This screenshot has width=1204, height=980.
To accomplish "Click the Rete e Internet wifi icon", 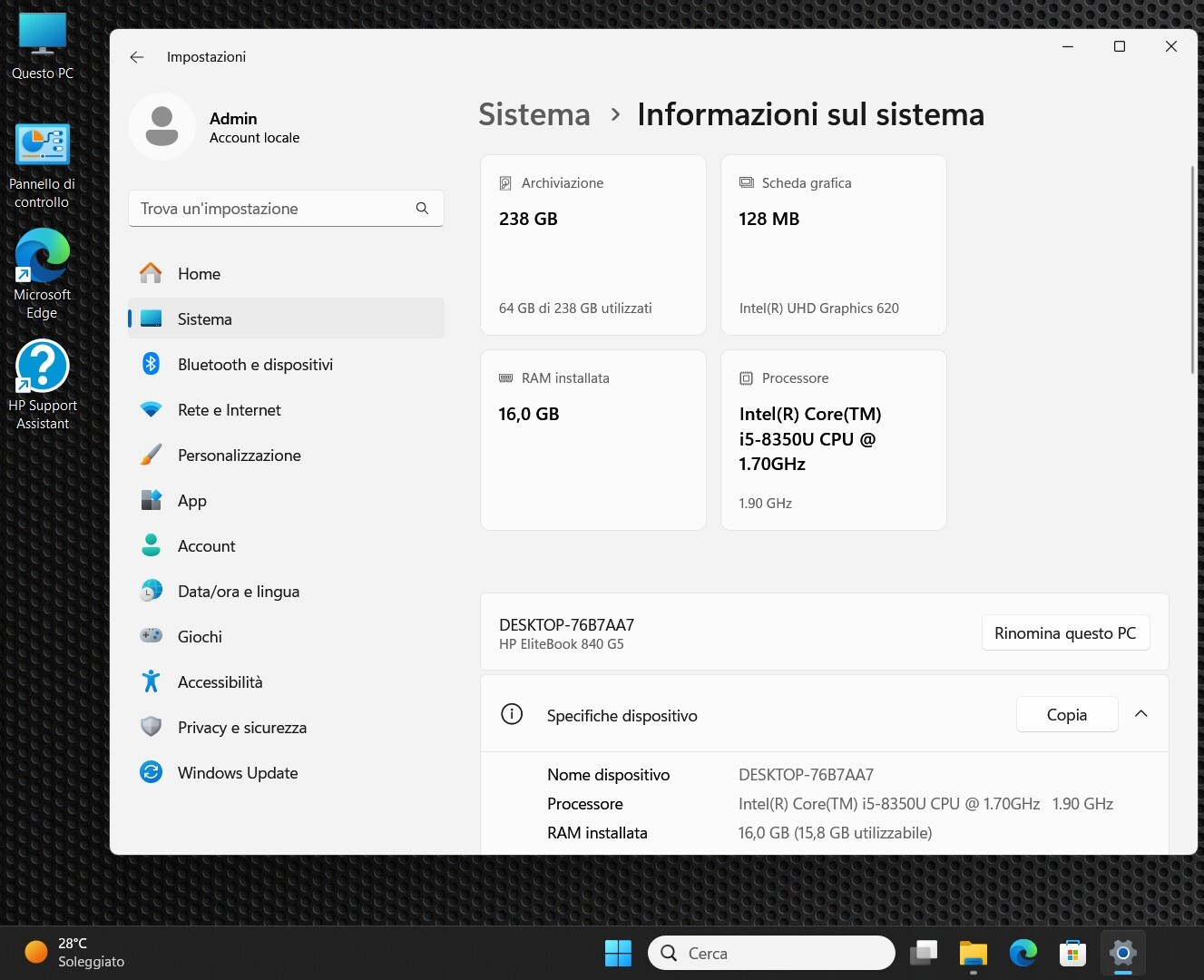I will 151,409.
